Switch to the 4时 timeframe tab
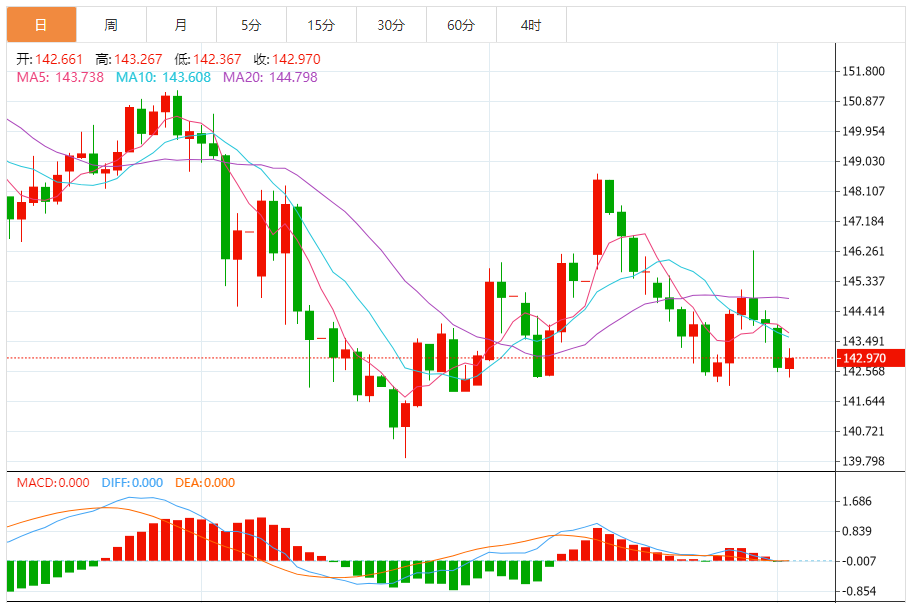The width and height of the screenshot is (910, 603). tap(531, 25)
